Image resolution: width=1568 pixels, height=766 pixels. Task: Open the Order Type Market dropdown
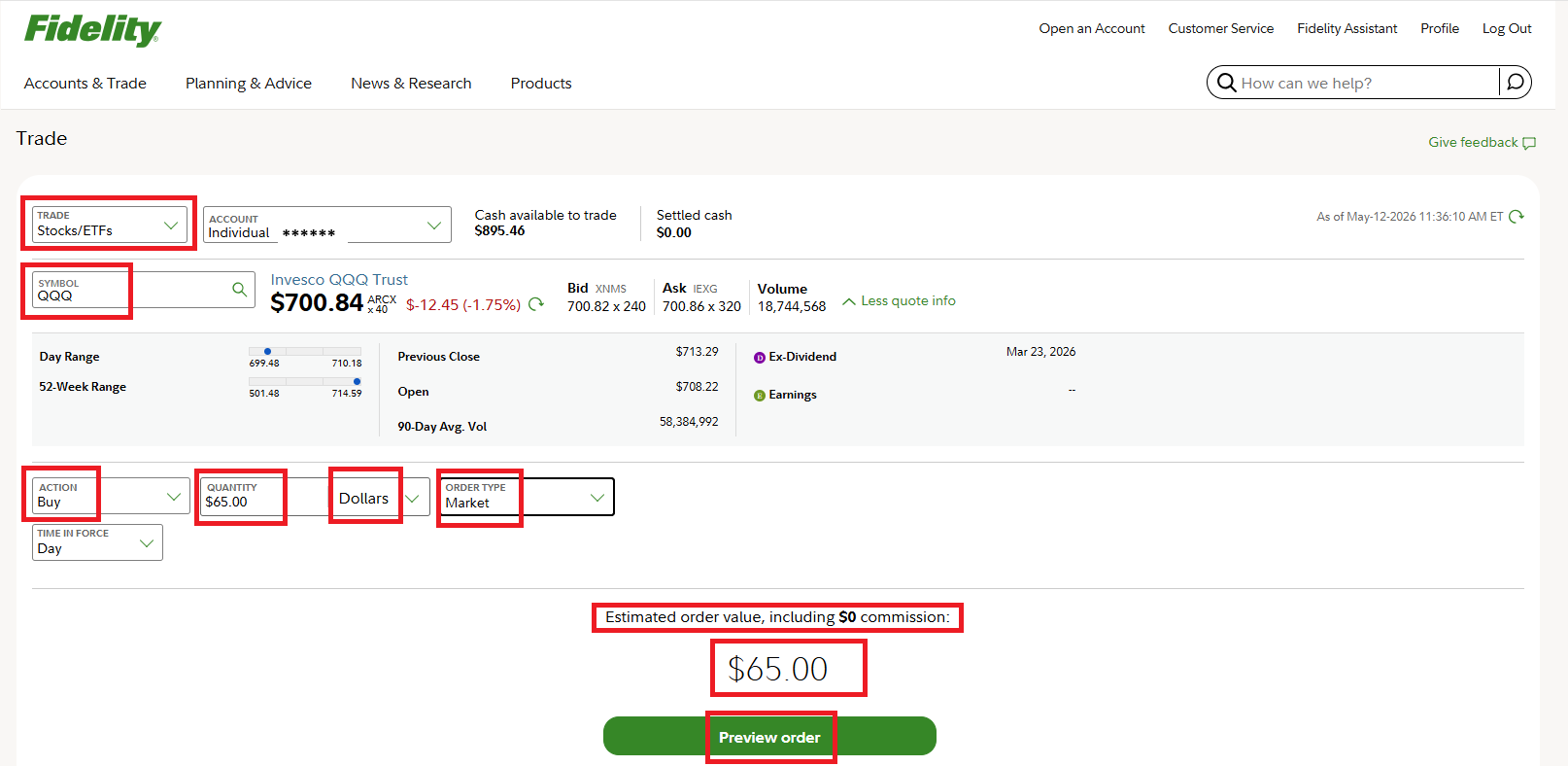(527, 497)
